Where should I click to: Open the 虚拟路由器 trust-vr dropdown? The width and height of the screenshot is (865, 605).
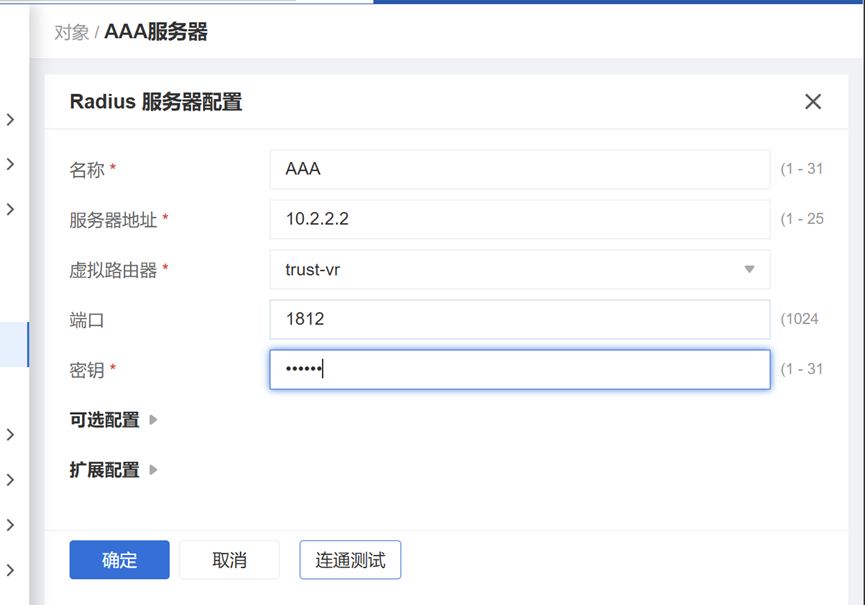coord(520,269)
